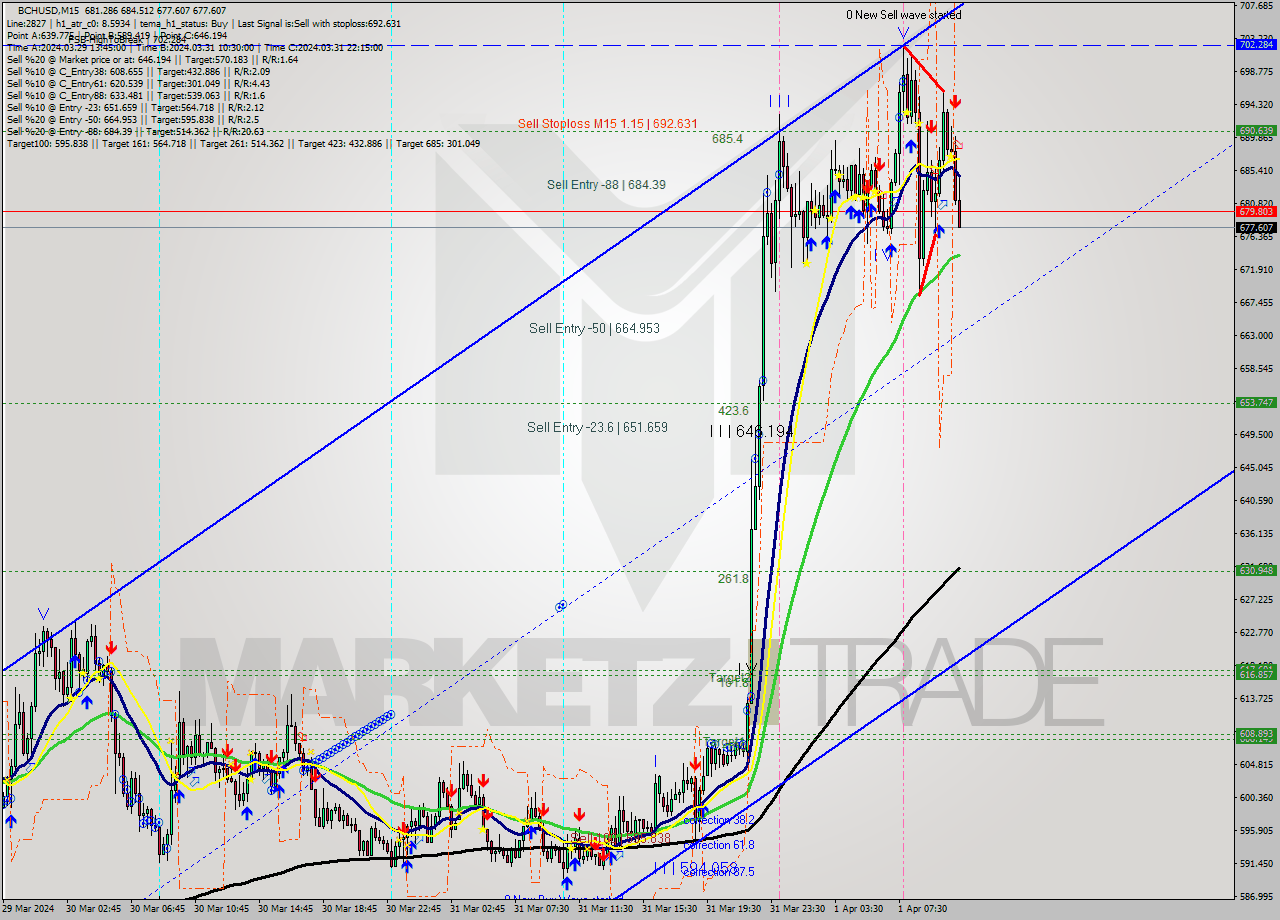Screen dimensions: 1280x920
Task: Click the 261.8 Fibonacci level label
Action: coord(733,578)
